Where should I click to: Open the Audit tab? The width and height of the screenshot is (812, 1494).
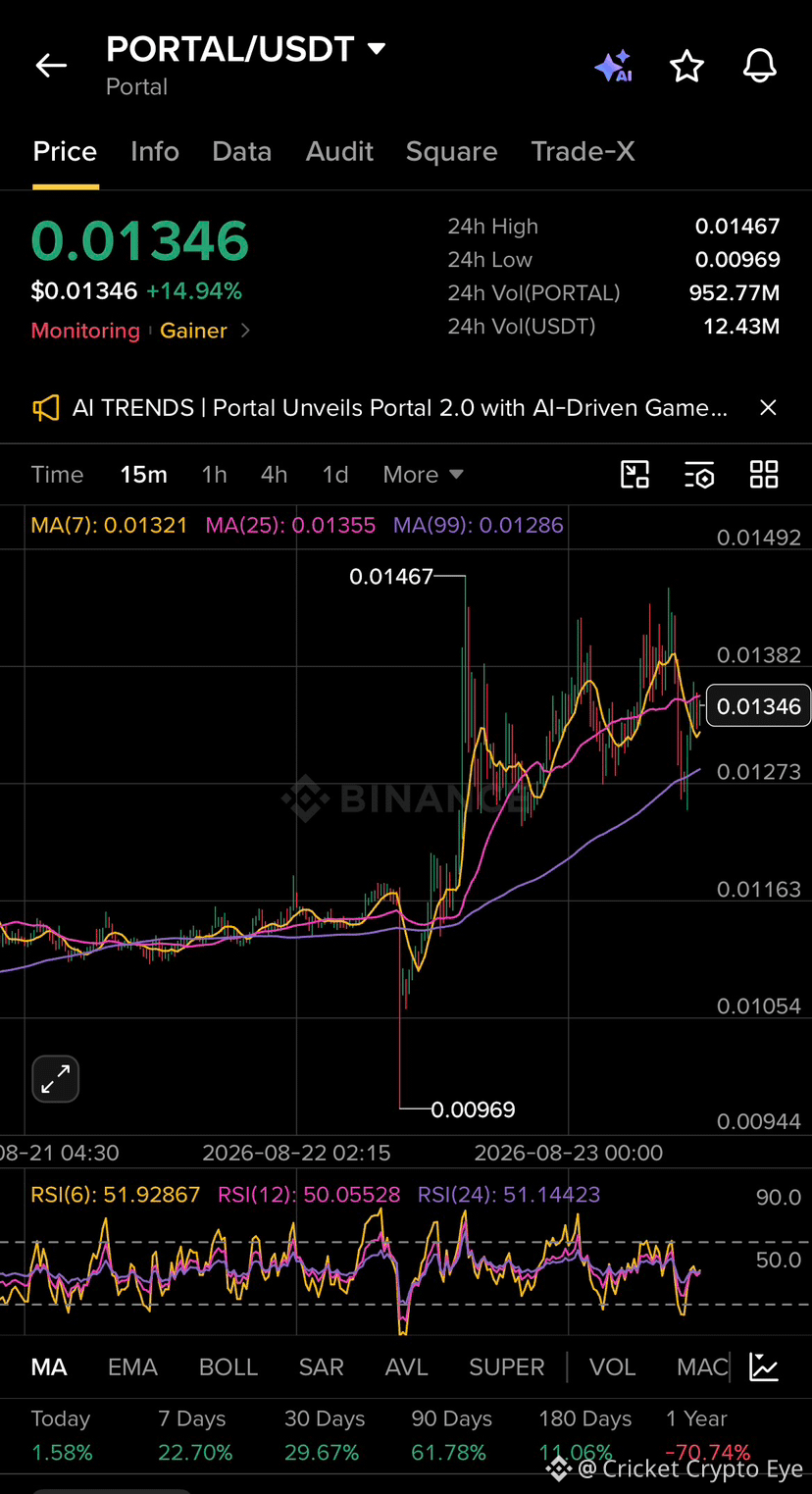point(339,151)
